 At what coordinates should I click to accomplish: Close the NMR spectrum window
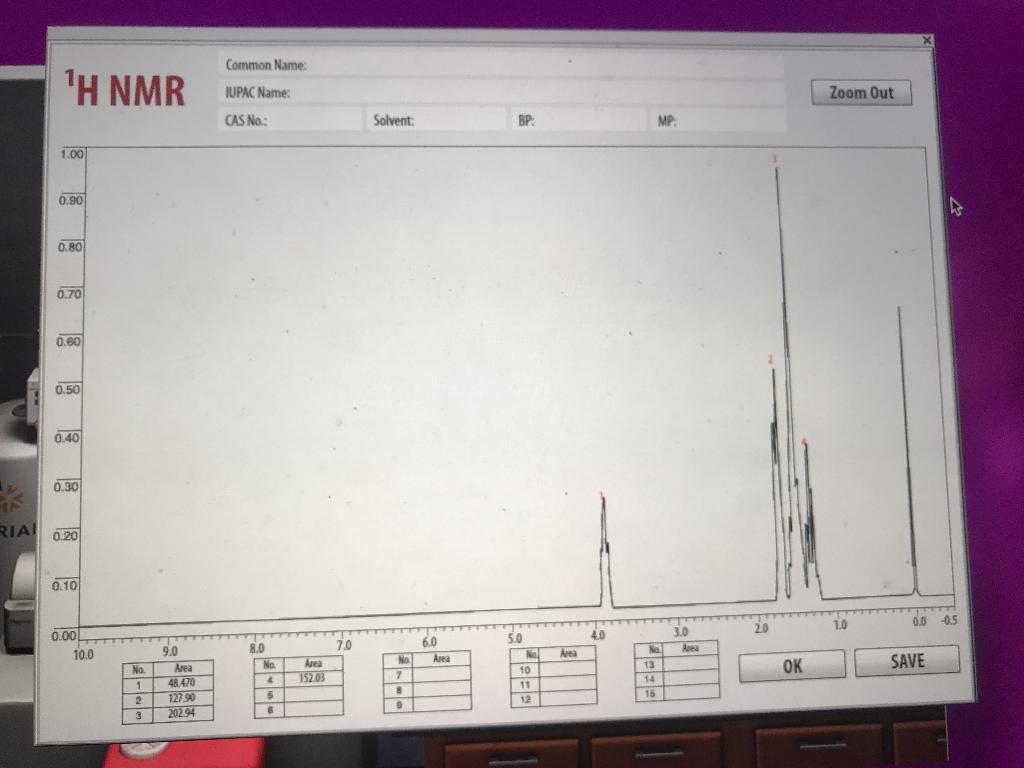[928, 40]
